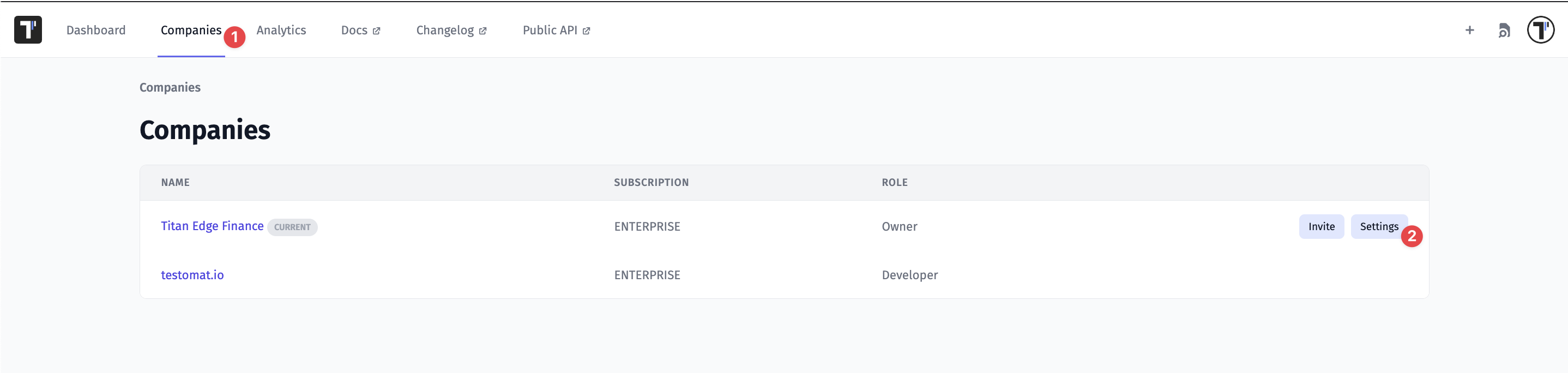Open the Public API link text

tap(549, 31)
